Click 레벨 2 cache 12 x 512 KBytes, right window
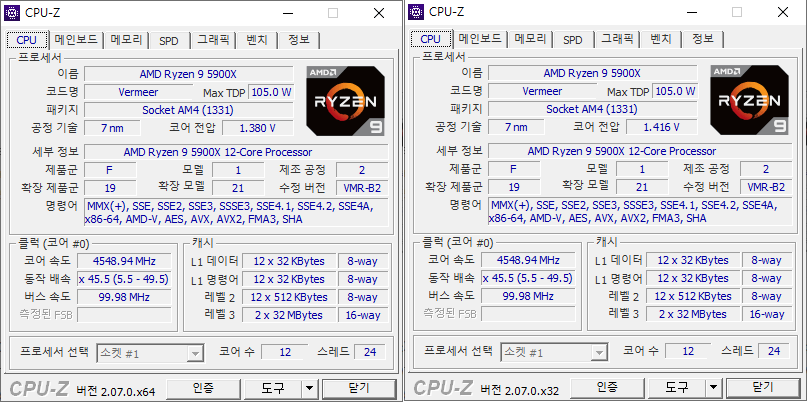807x402 pixels. (x=693, y=296)
